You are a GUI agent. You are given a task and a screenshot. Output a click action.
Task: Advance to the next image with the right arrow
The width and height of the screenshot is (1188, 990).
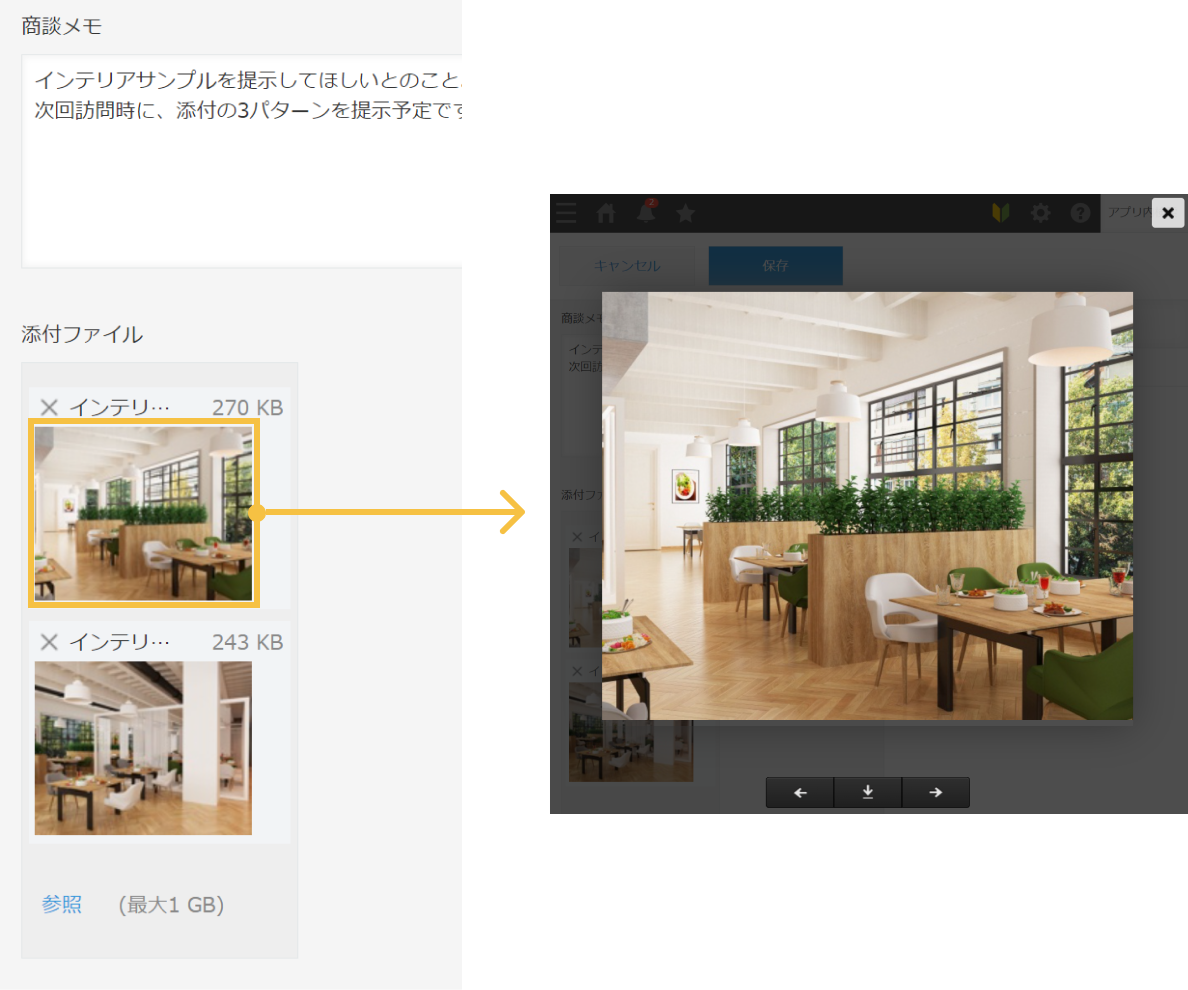935,792
